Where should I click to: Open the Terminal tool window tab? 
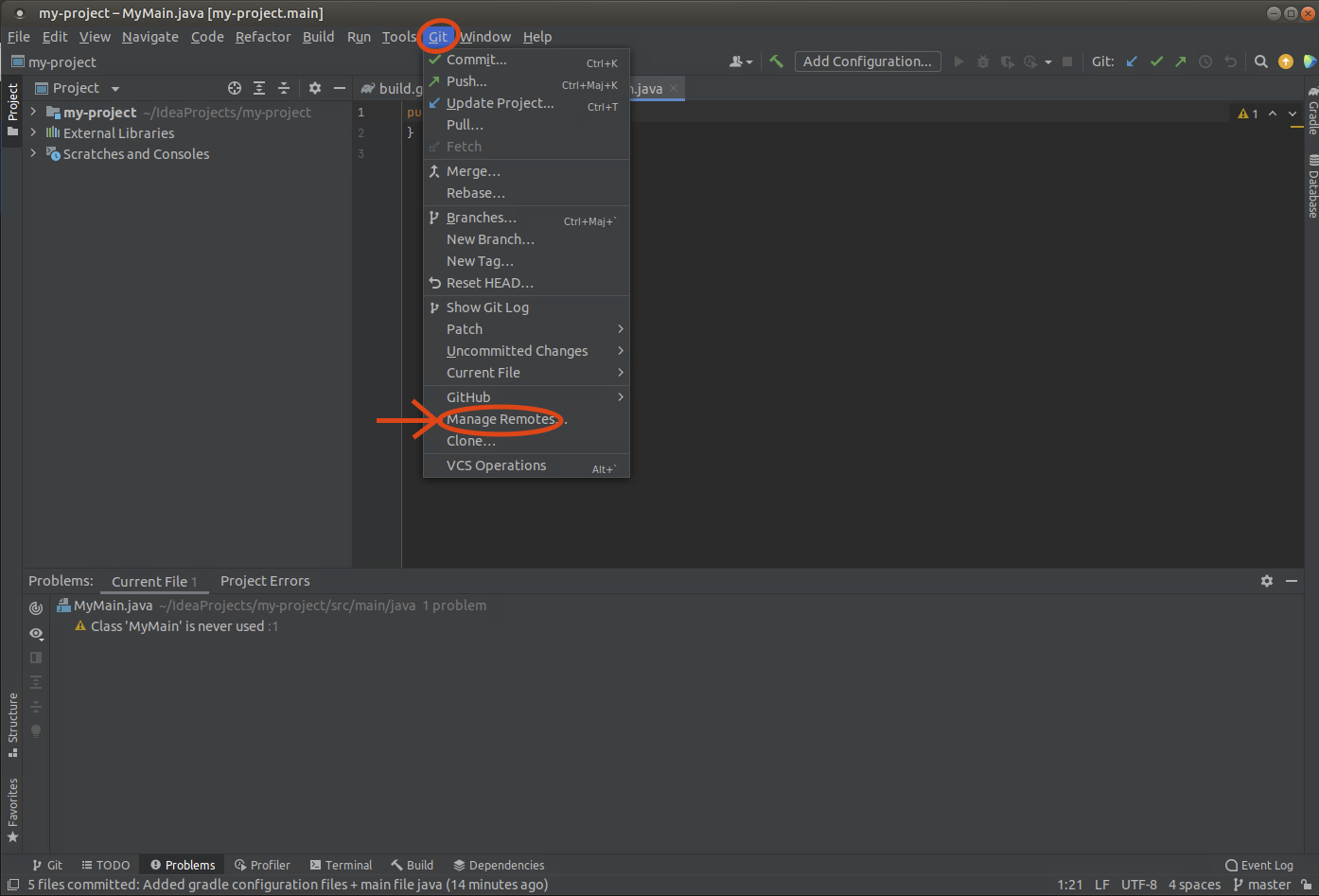click(x=342, y=865)
